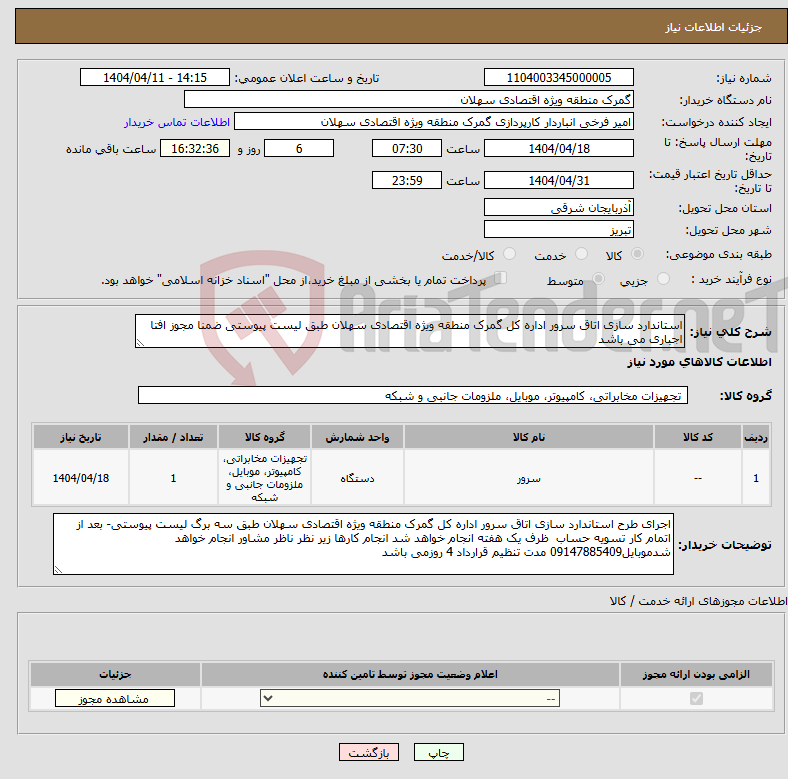Select the خدمت radio button

[581, 254]
